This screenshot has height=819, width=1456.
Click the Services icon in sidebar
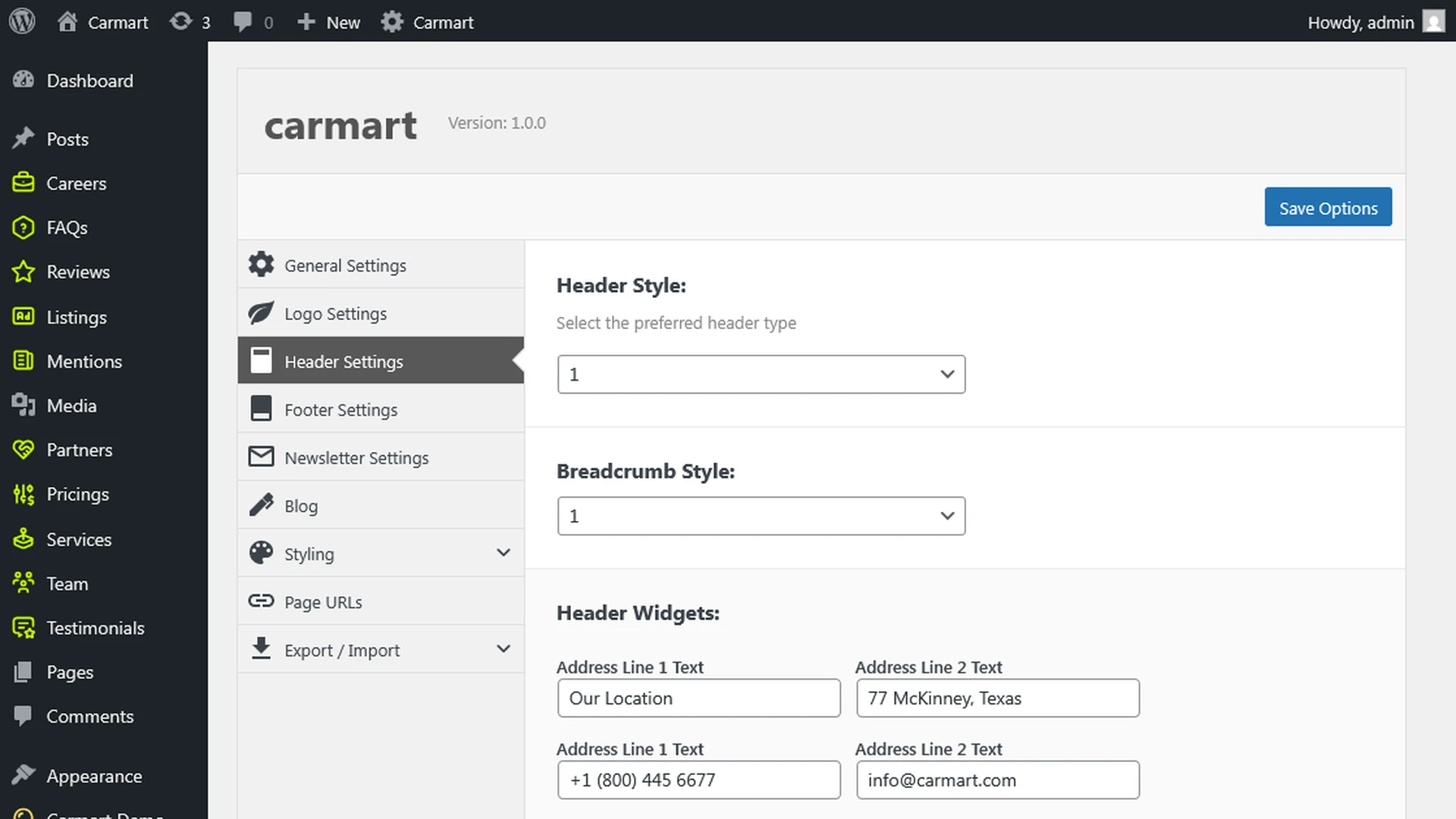point(24,539)
